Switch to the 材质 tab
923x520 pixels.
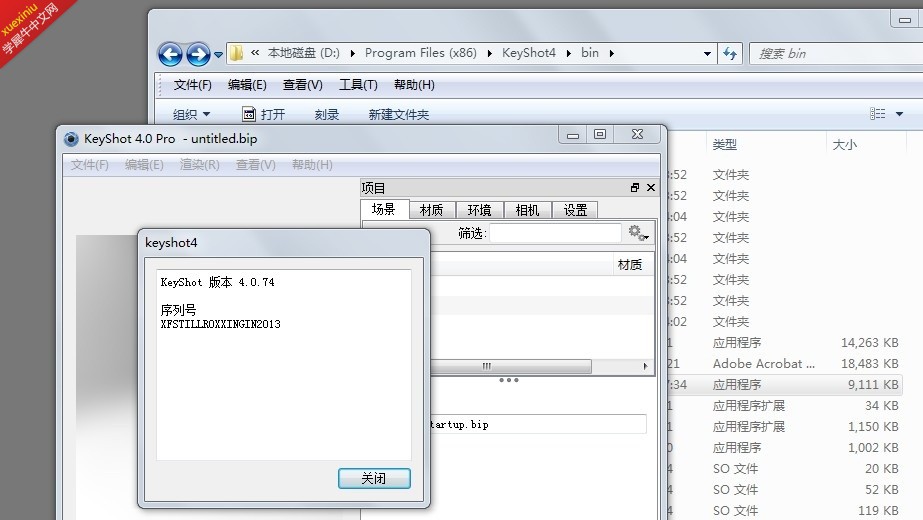pyautogui.click(x=431, y=210)
